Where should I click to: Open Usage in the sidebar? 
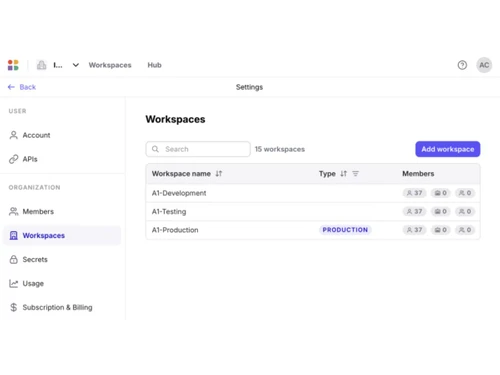[x=63, y=283]
